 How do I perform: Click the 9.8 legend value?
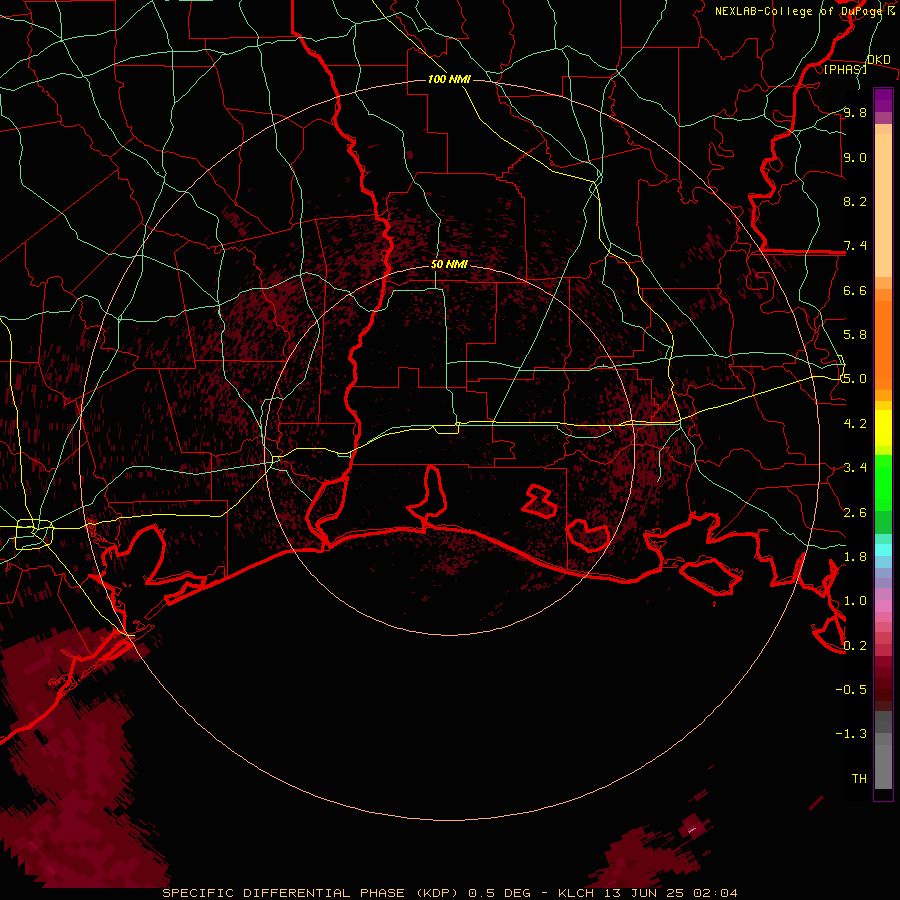coord(855,112)
